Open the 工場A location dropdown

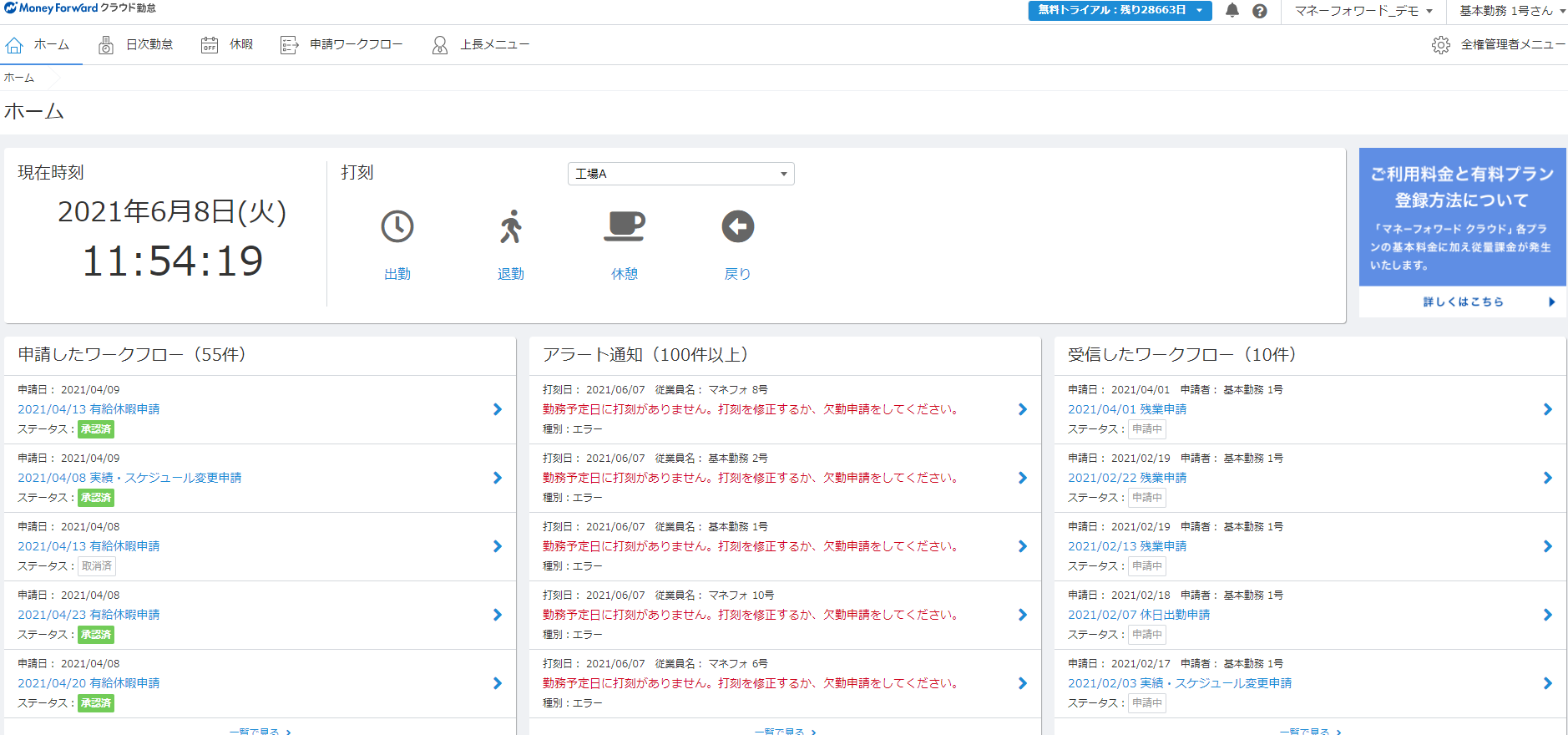(680, 174)
